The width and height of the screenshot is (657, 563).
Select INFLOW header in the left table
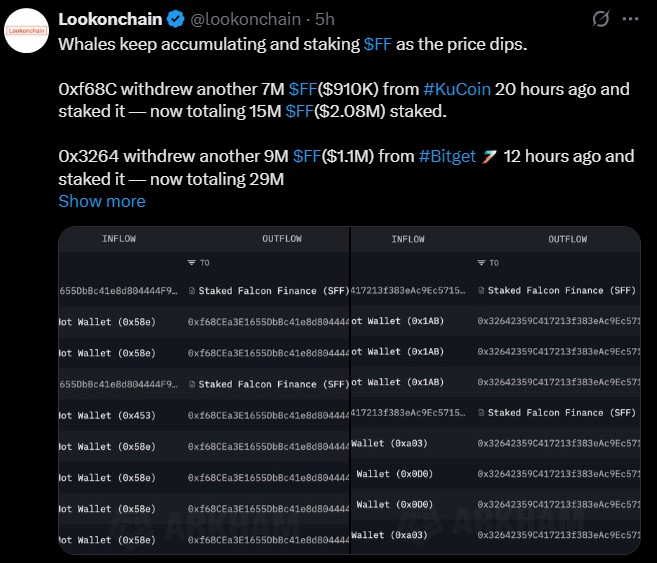point(119,239)
